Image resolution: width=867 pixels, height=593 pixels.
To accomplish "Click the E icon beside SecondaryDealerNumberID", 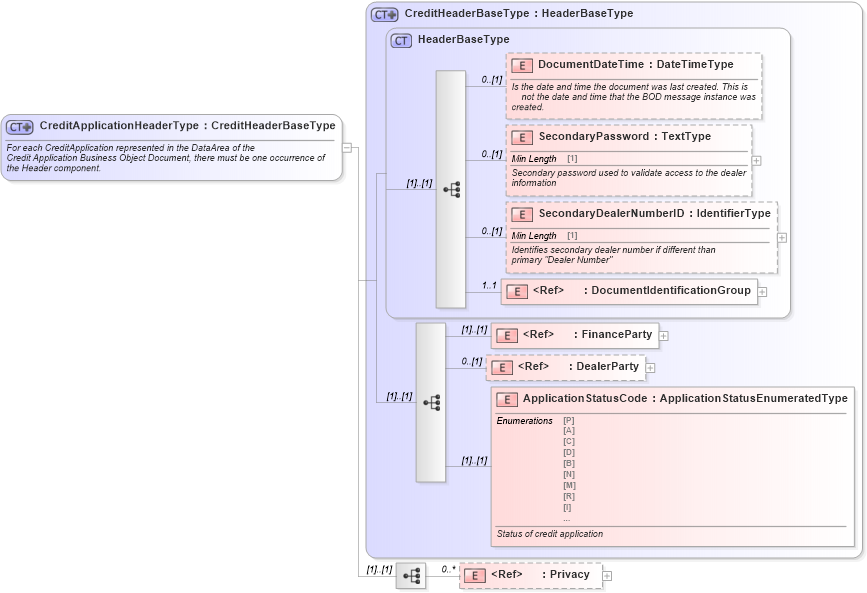I will (x=521, y=214).
